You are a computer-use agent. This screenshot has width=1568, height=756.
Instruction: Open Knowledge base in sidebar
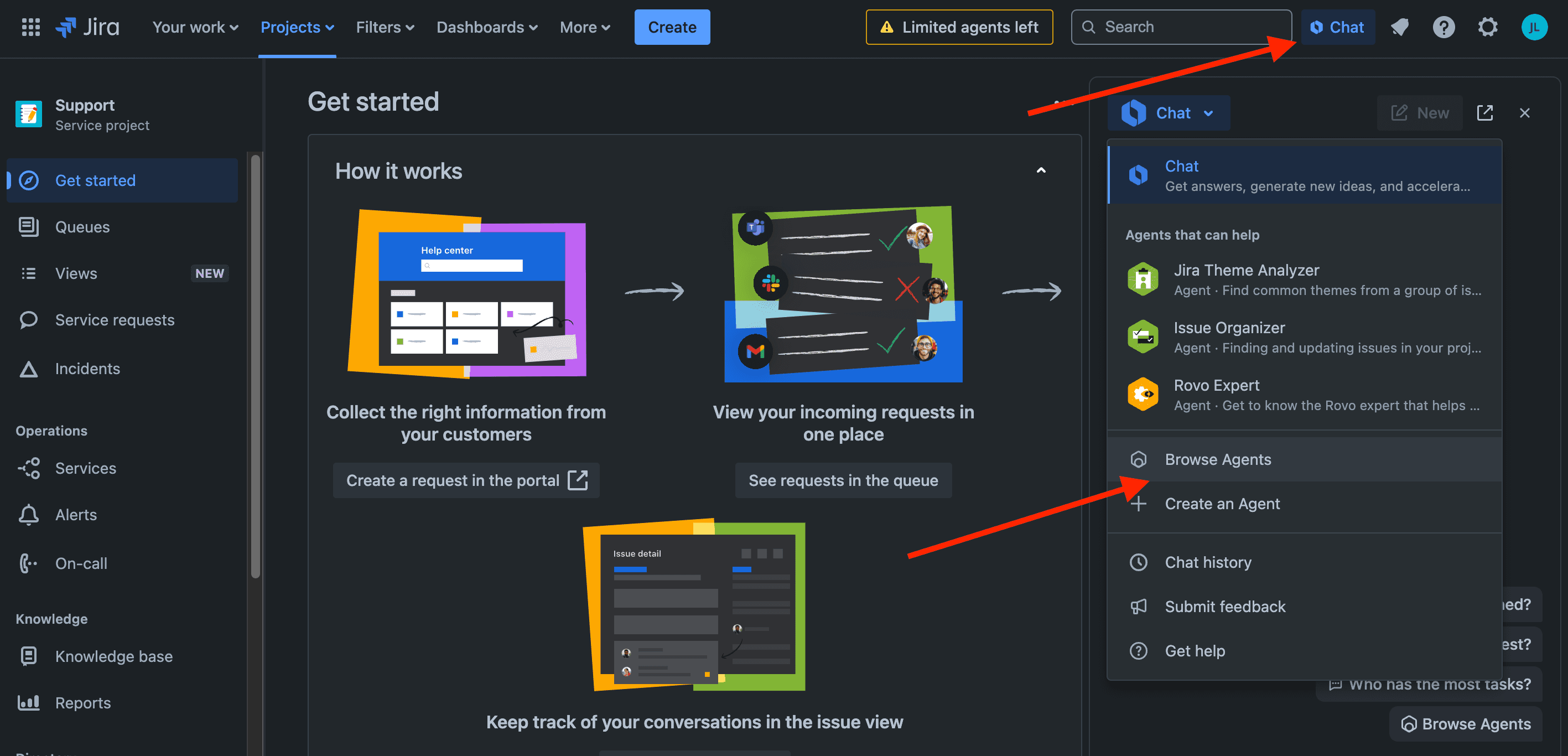pyautogui.click(x=122, y=656)
